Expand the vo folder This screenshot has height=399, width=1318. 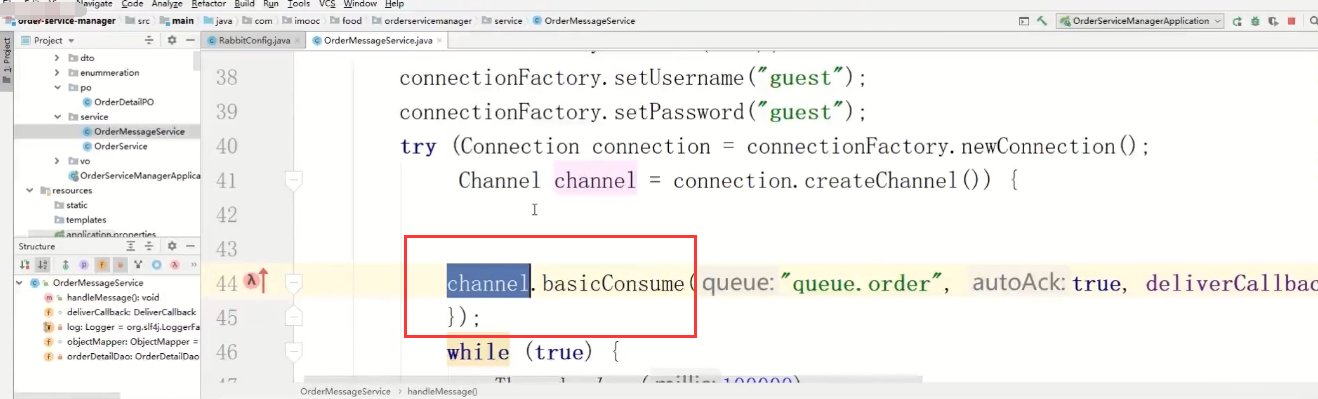(x=58, y=160)
